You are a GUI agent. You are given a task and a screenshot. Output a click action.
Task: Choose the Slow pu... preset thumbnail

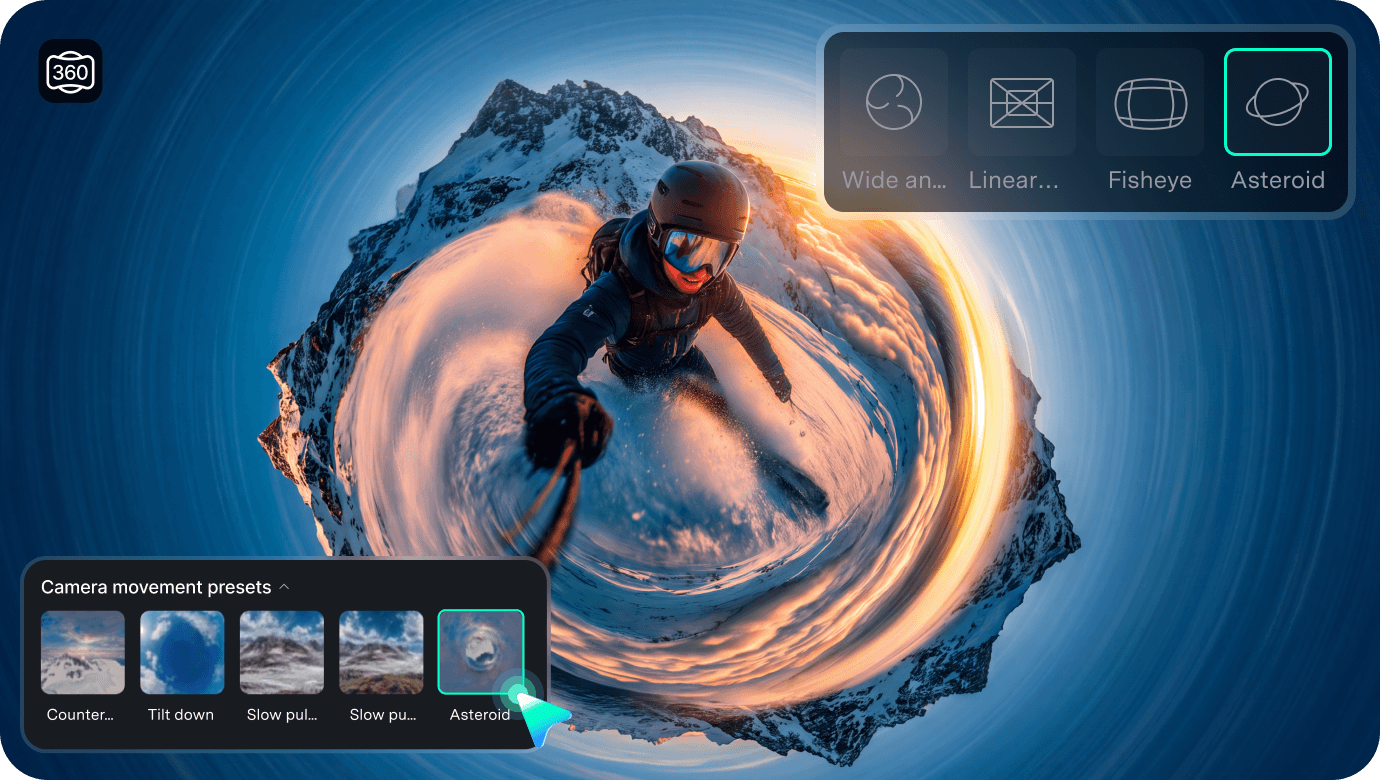coord(381,652)
